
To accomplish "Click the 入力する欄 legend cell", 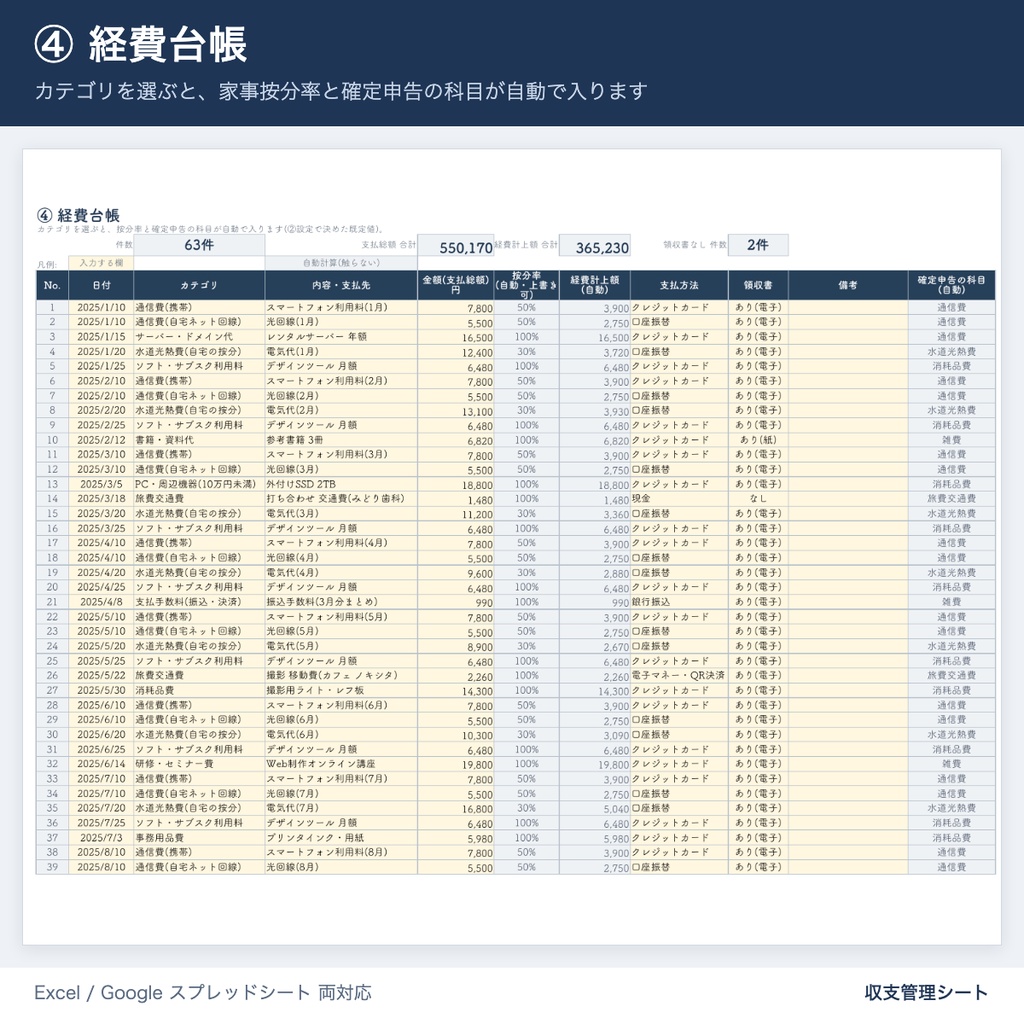I will coord(101,263).
